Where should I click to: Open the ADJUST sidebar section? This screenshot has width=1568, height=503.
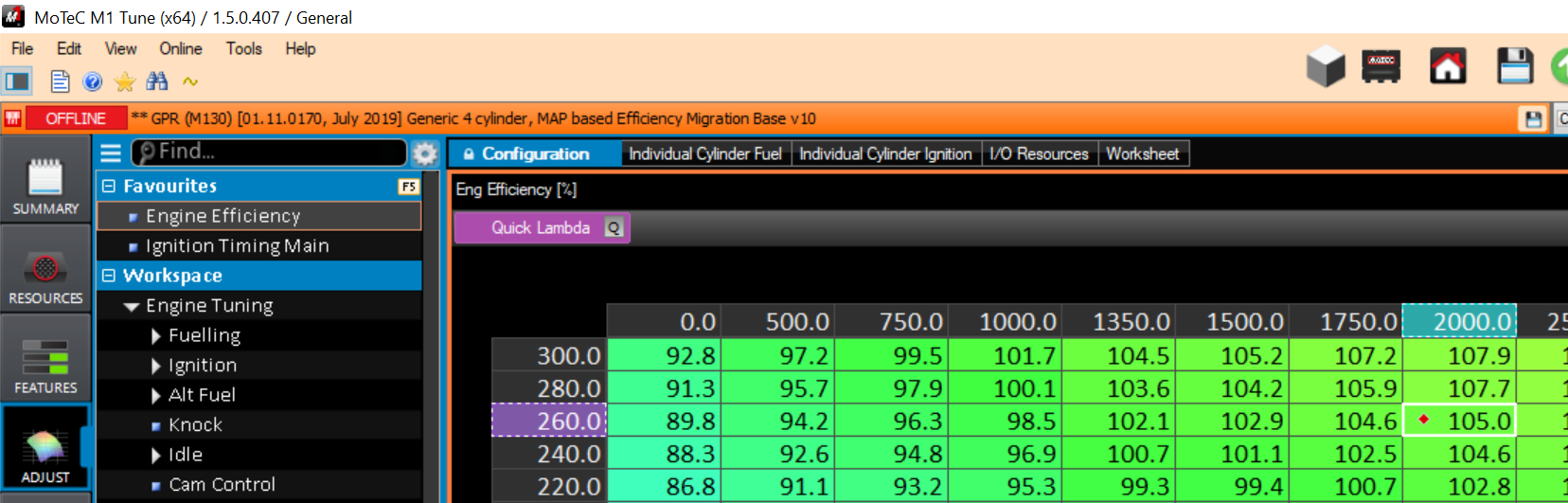[x=45, y=449]
